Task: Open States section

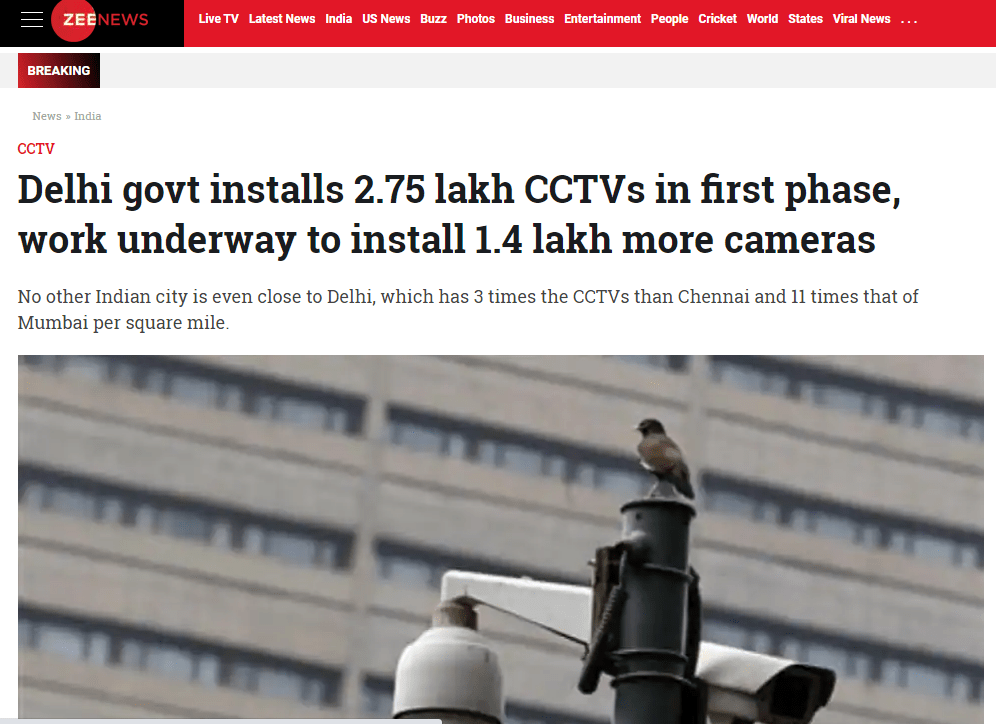Action: point(805,19)
